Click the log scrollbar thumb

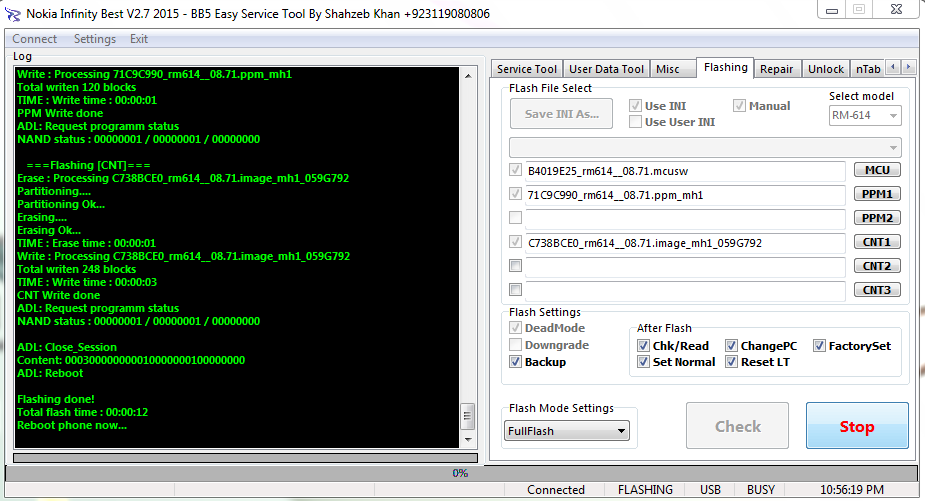click(467, 416)
